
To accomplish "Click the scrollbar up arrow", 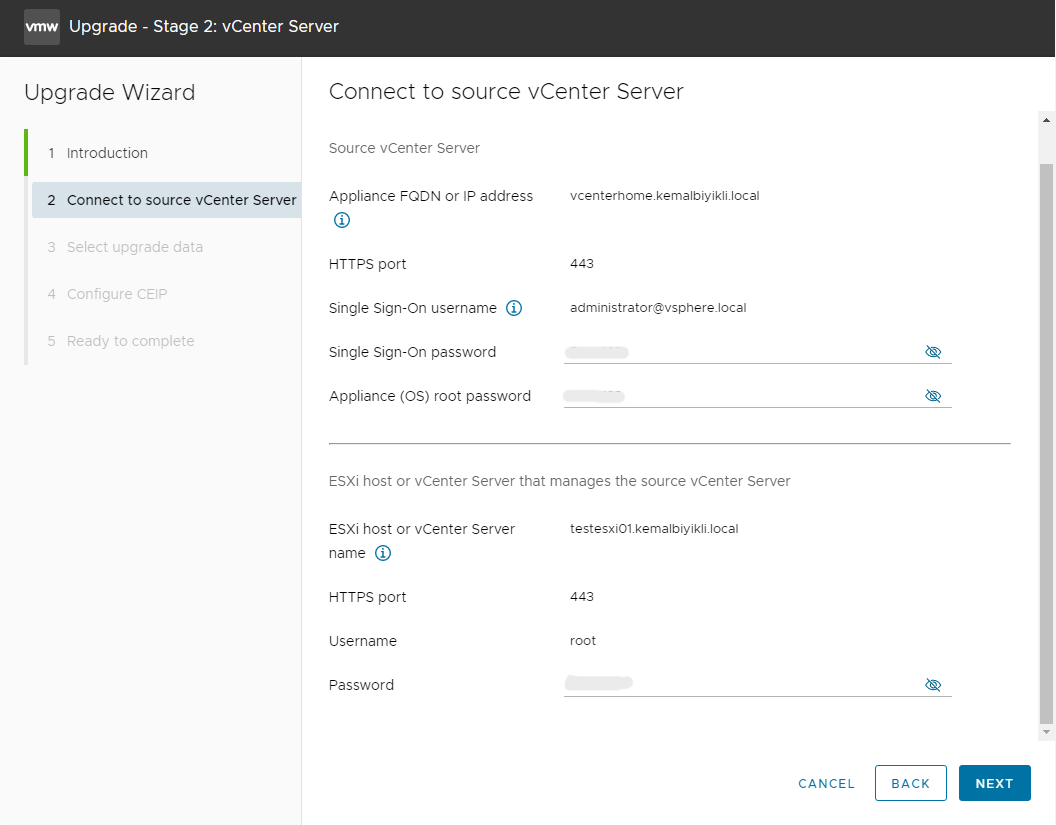I will pyautogui.click(x=1046, y=120).
